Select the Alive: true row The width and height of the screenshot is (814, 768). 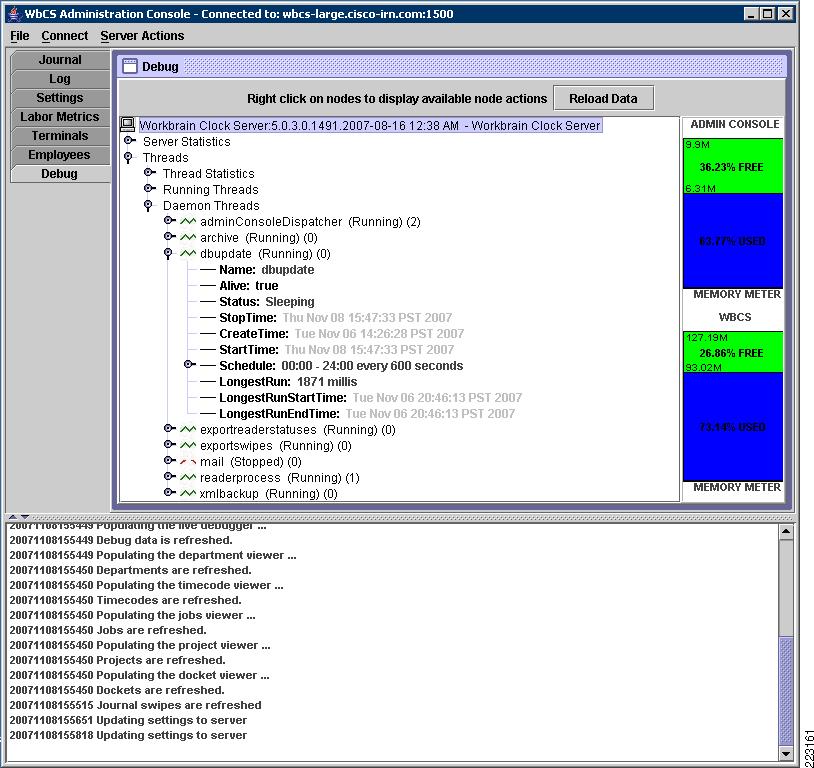point(249,286)
